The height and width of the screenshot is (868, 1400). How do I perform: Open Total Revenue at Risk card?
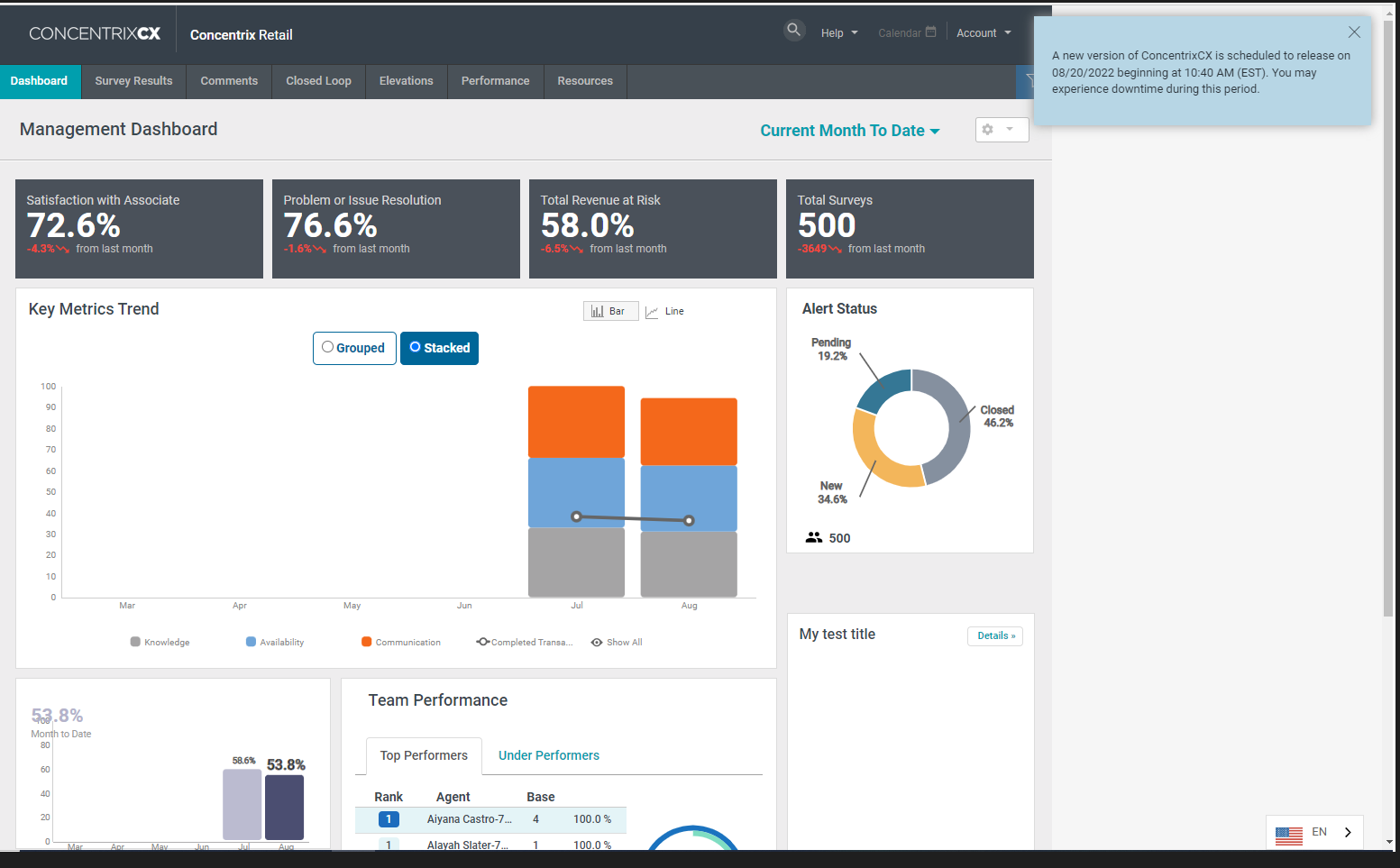point(653,229)
